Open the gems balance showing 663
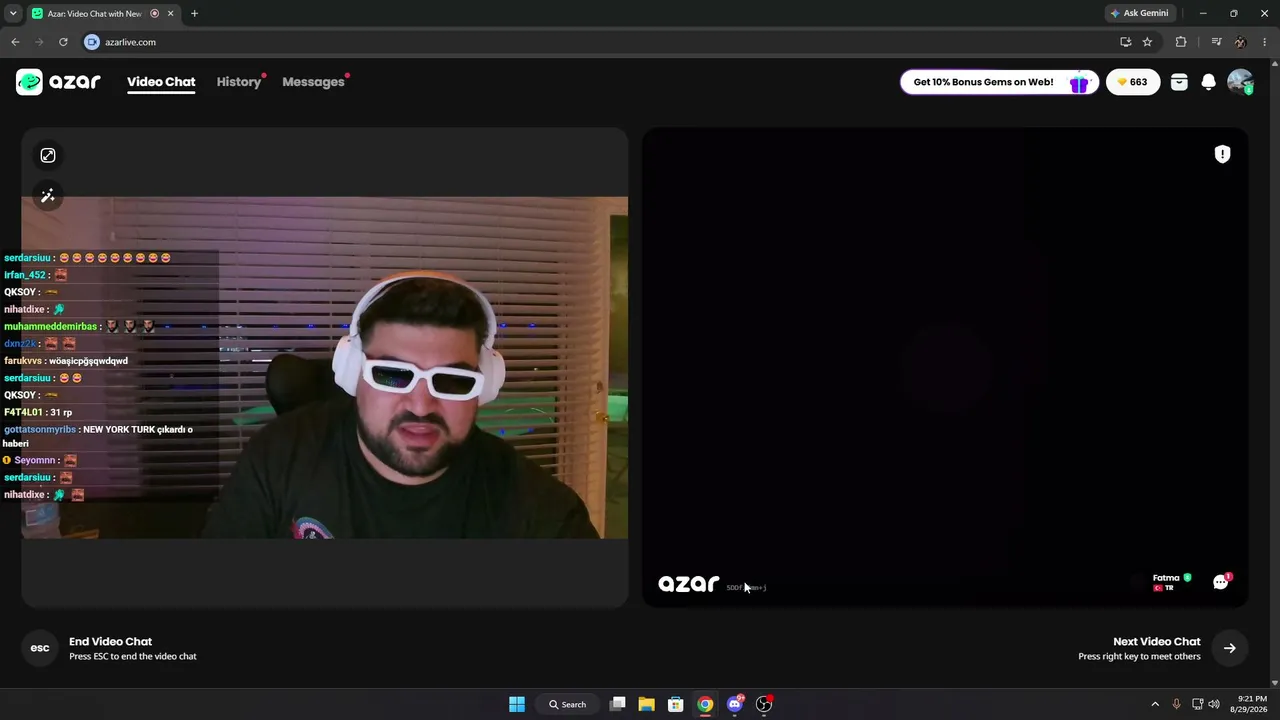The height and width of the screenshot is (720, 1280). pyautogui.click(x=1132, y=82)
